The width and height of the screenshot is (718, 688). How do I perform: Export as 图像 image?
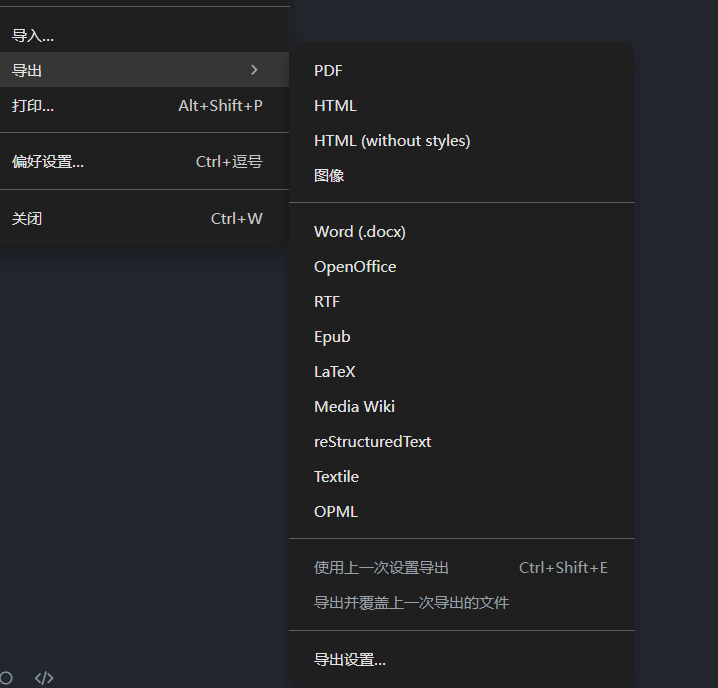coord(329,176)
